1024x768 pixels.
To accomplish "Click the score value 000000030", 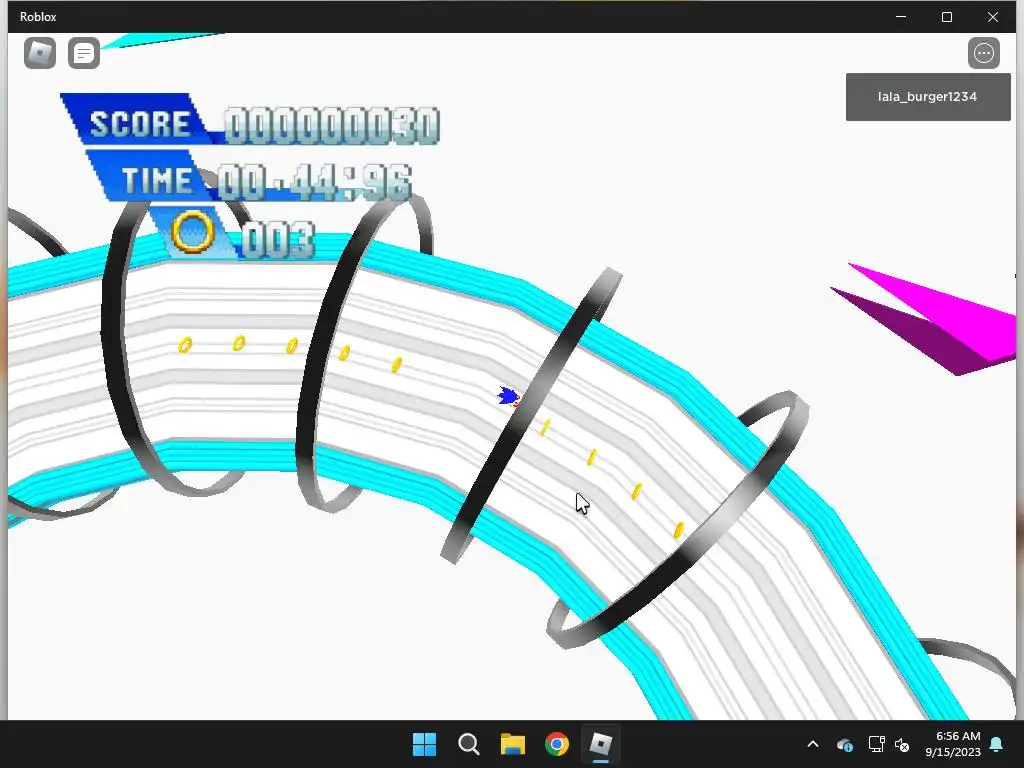I will [332, 125].
